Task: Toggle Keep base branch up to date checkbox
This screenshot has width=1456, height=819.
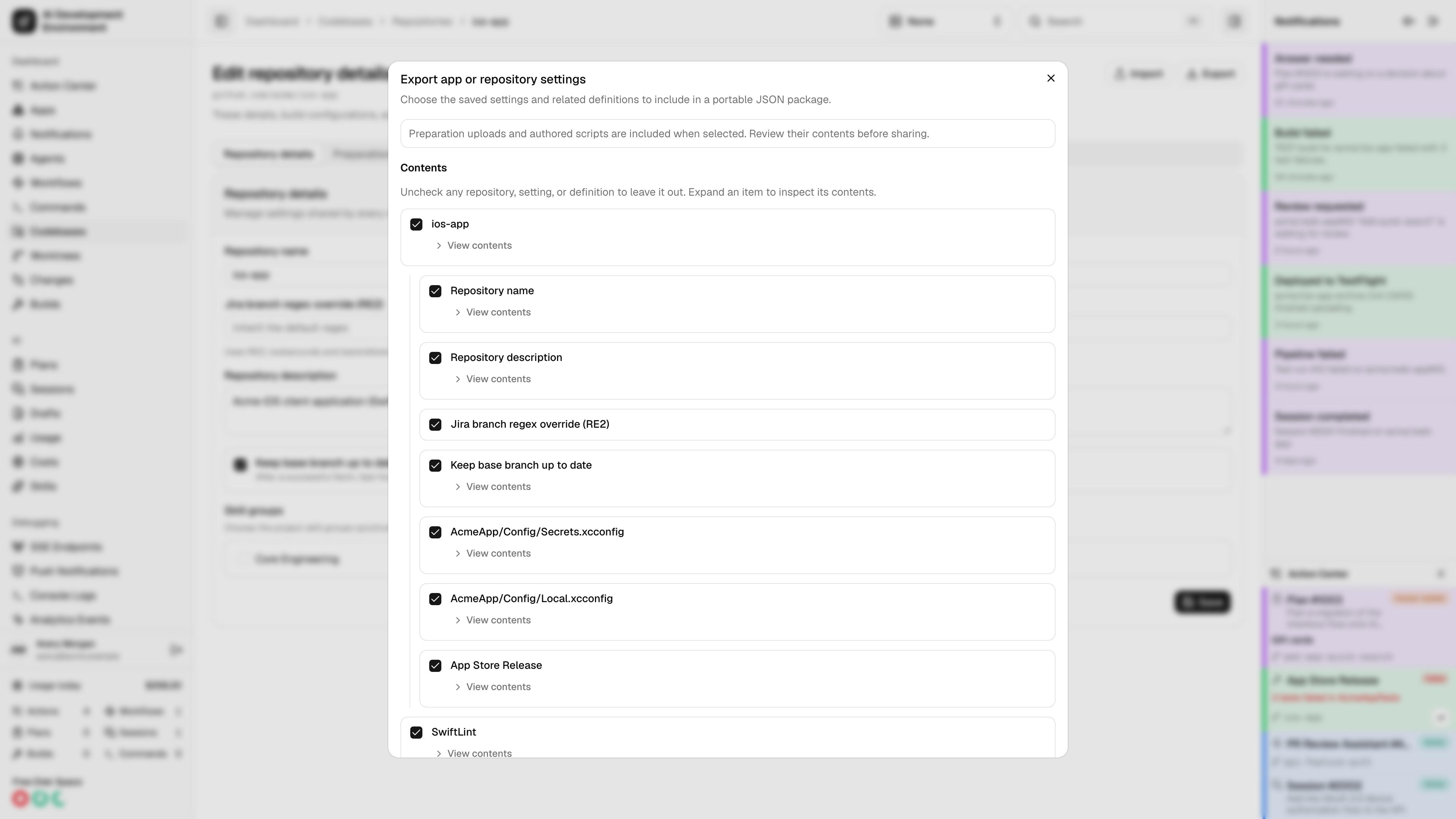Action: [x=435, y=466]
